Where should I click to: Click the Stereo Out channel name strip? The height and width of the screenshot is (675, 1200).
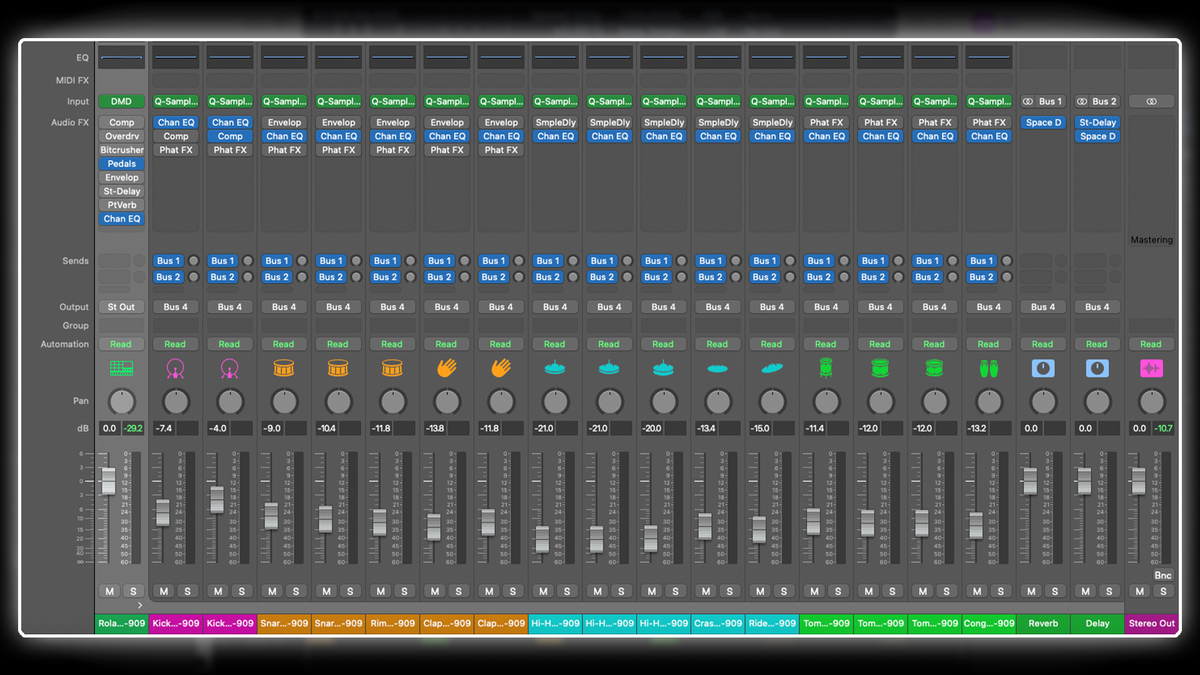1150,623
